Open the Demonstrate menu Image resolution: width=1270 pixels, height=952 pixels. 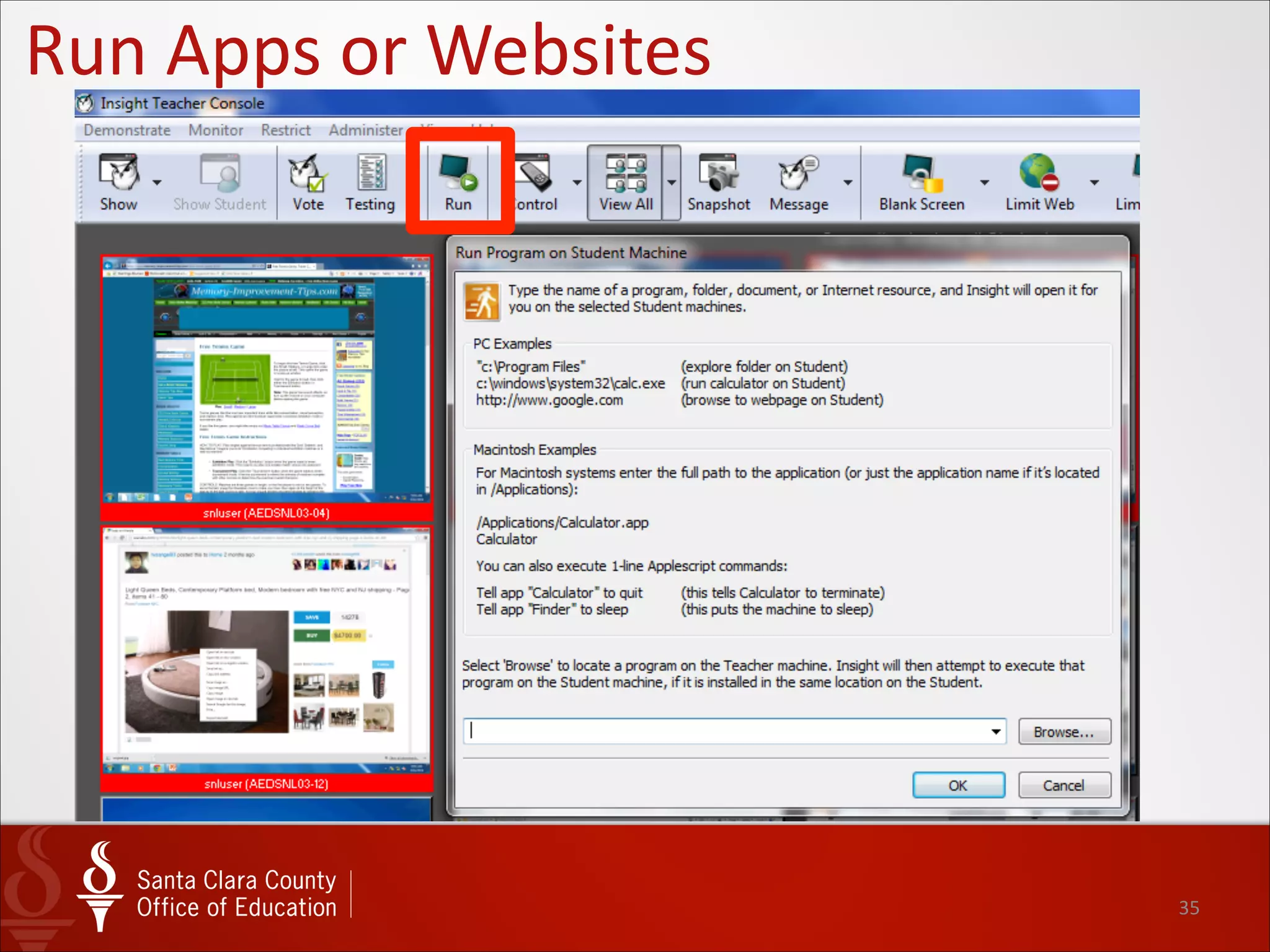point(127,130)
